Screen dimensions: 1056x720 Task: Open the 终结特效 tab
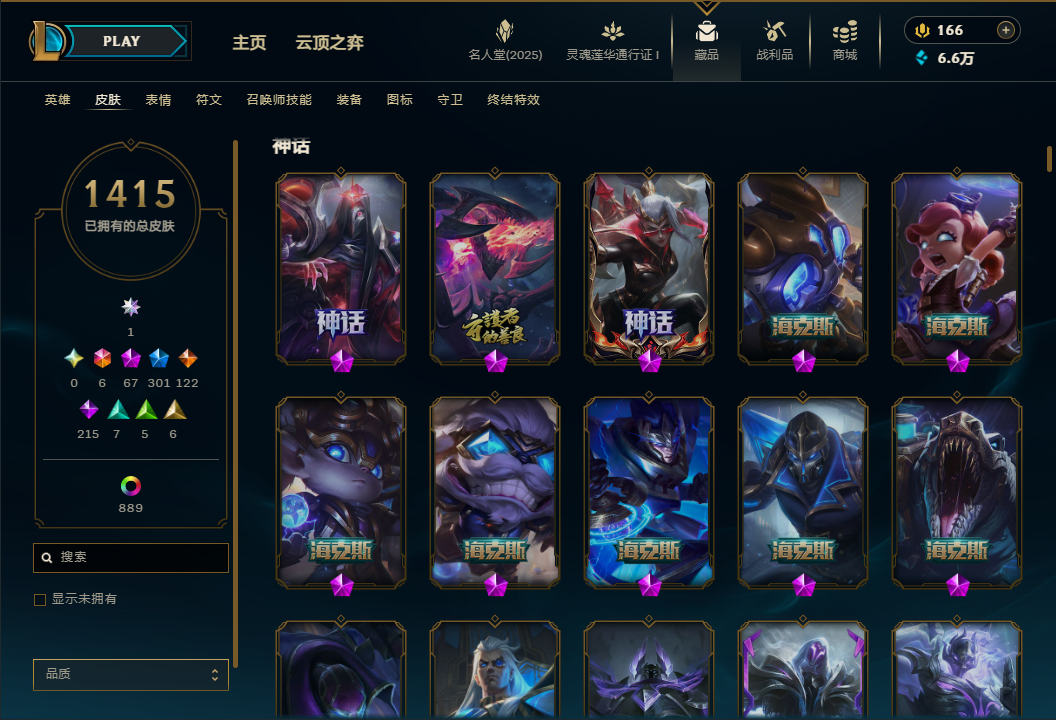click(513, 100)
